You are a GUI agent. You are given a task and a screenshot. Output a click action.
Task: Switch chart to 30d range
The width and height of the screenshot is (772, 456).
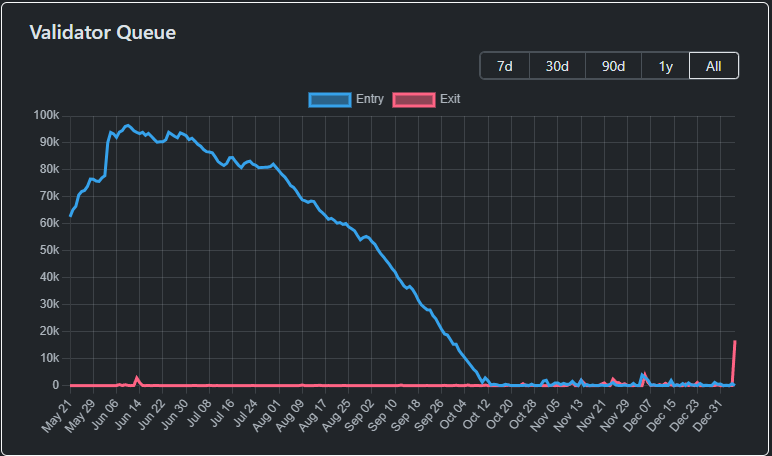557,66
